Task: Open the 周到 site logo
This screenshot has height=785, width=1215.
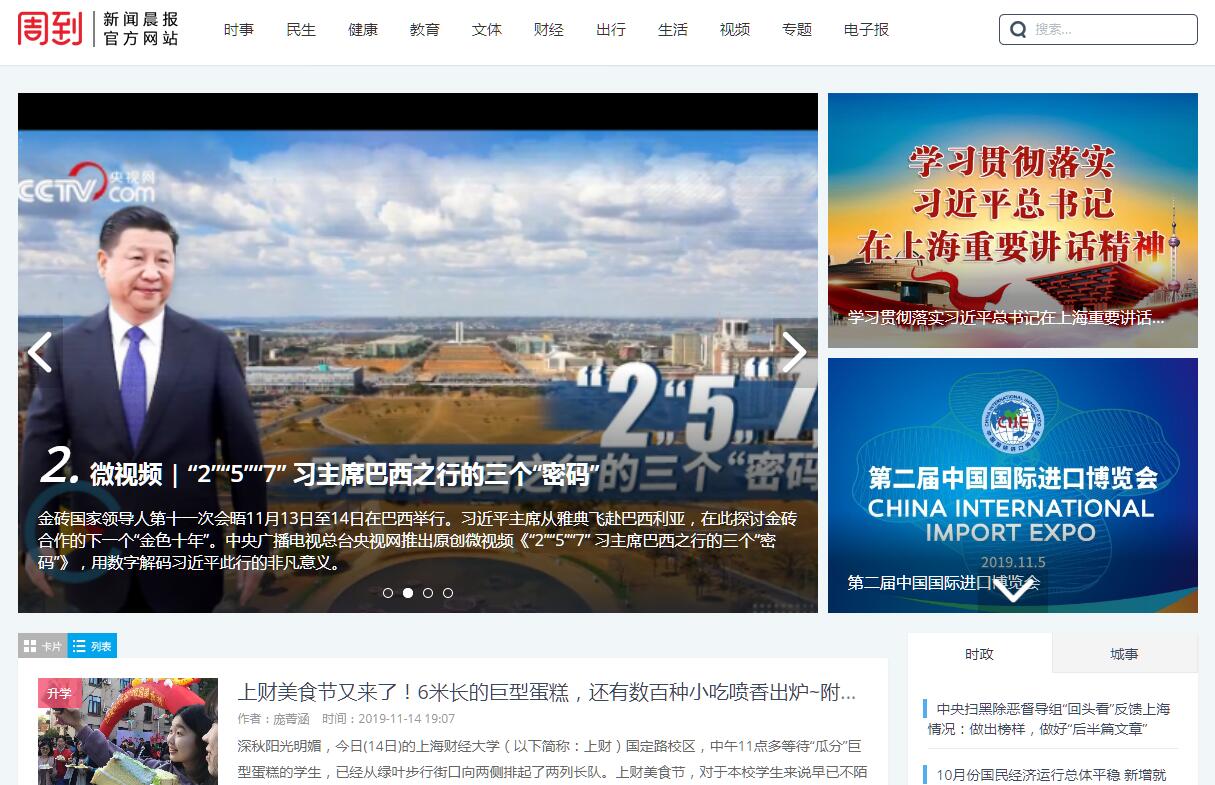Action: [x=50, y=28]
